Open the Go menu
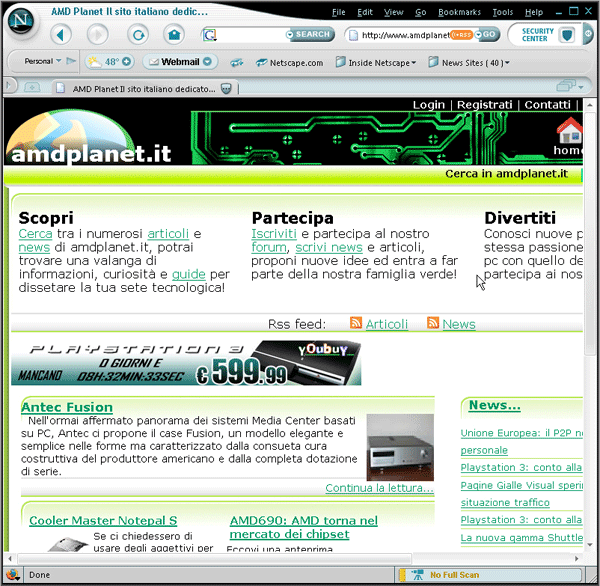 pos(421,12)
